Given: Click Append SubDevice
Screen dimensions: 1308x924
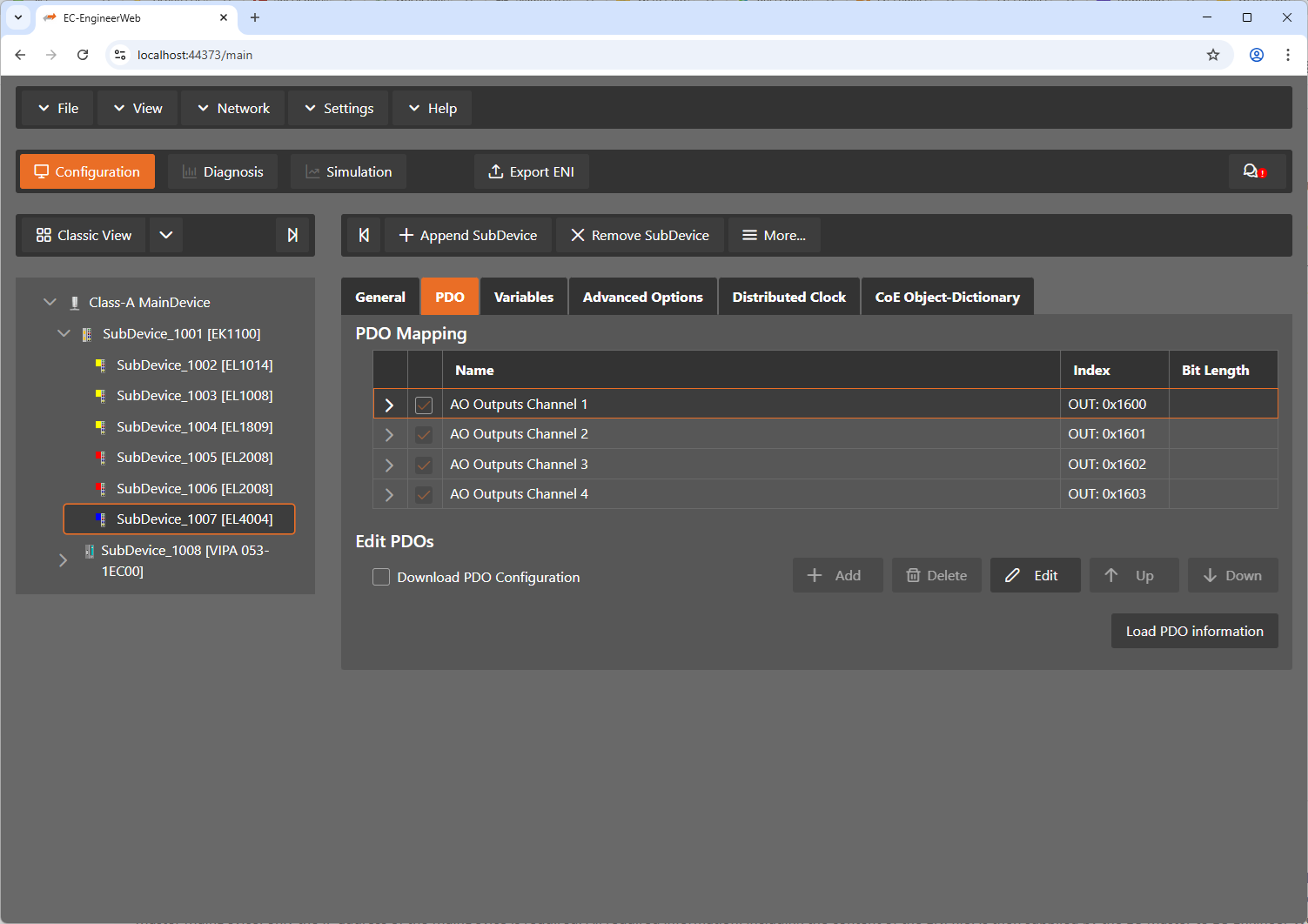Looking at the screenshot, I should coord(468,235).
